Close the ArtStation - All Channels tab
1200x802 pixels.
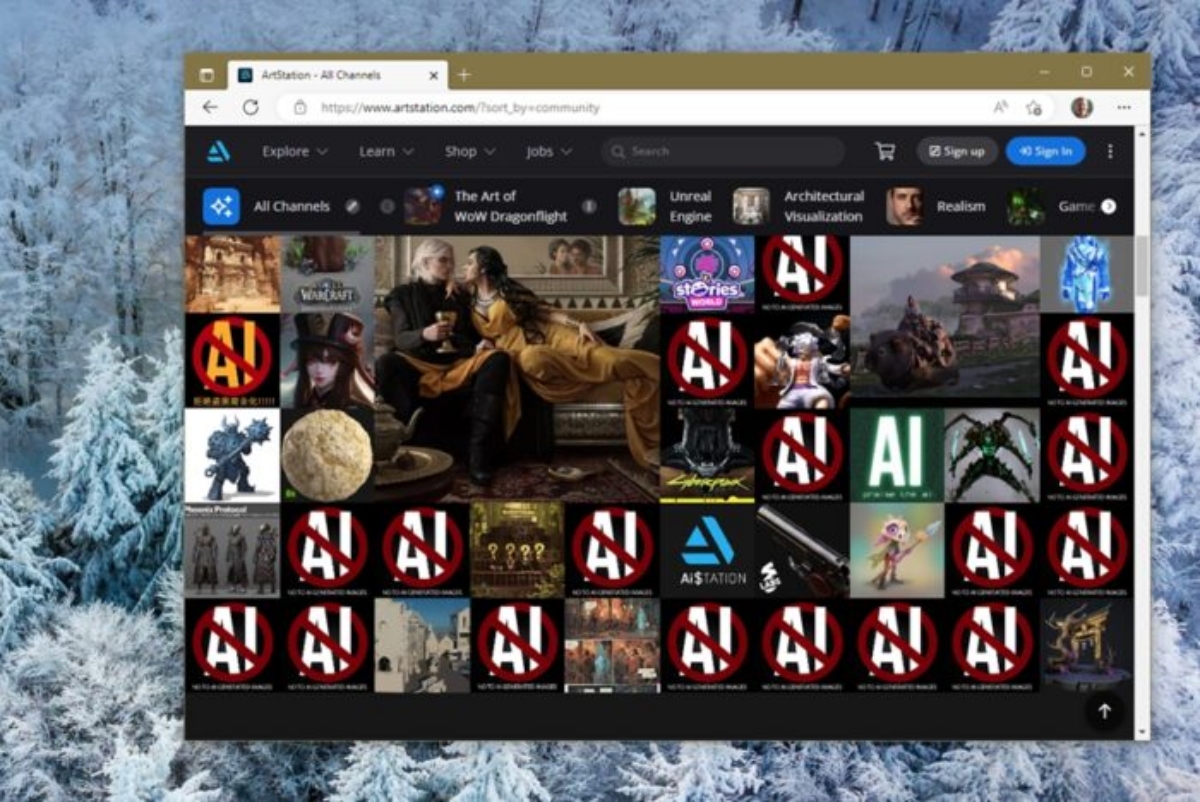click(x=434, y=75)
